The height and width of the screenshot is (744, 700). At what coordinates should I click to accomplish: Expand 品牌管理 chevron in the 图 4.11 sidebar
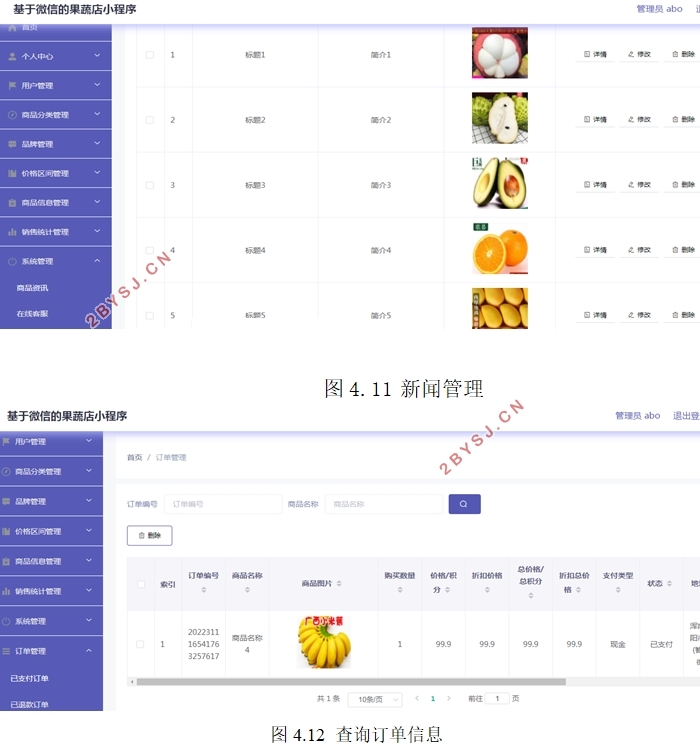tap(97, 143)
